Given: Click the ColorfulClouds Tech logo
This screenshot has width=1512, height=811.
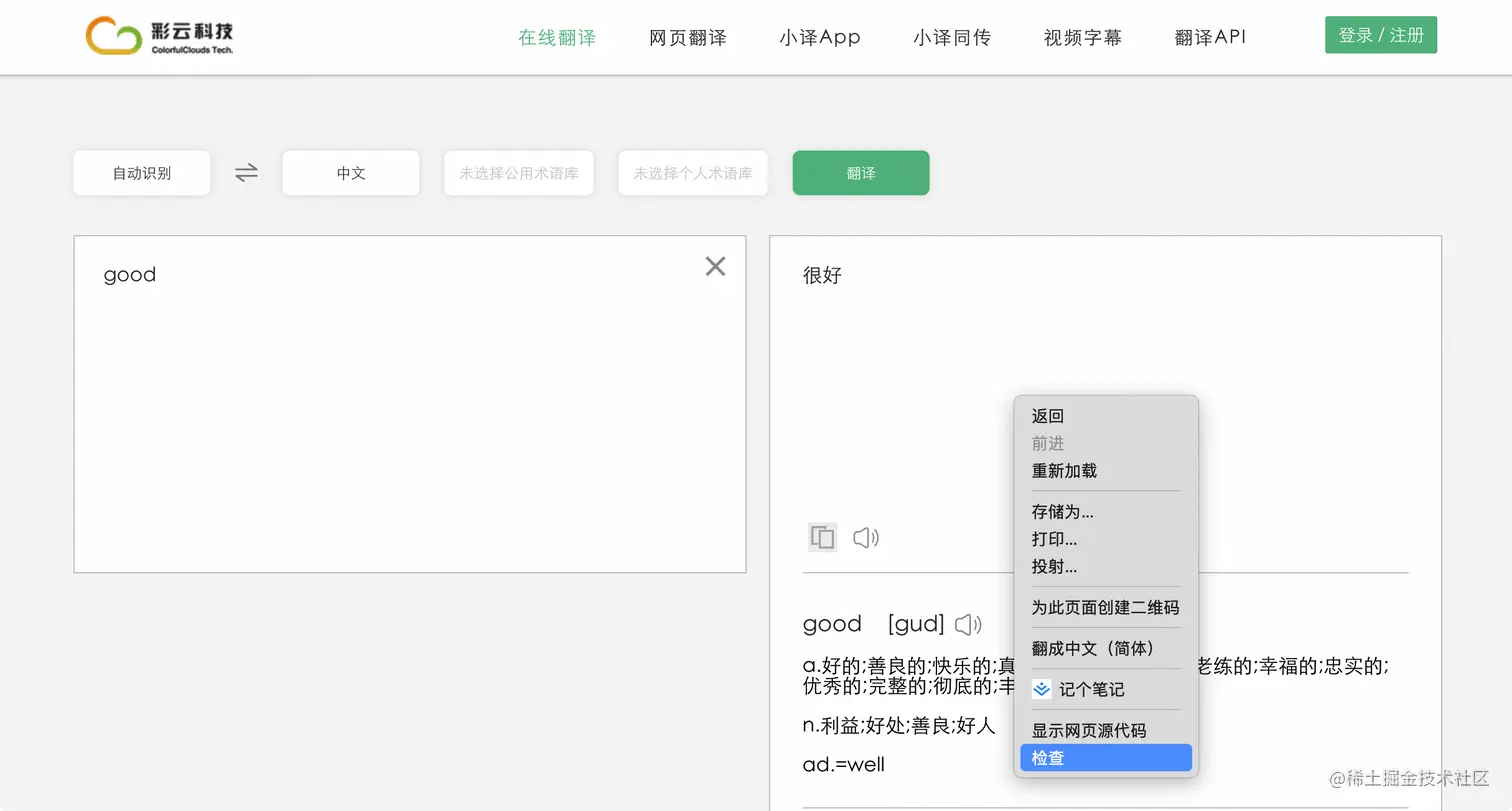Looking at the screenshot, I should [x=160, y=36].
